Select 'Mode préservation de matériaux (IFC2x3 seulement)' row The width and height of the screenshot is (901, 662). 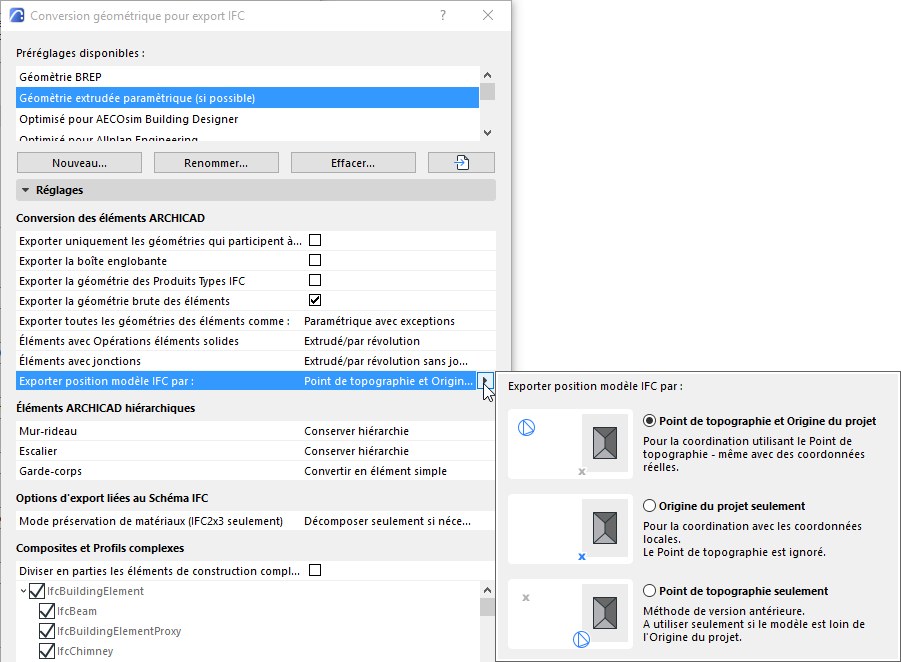[256, 521]
